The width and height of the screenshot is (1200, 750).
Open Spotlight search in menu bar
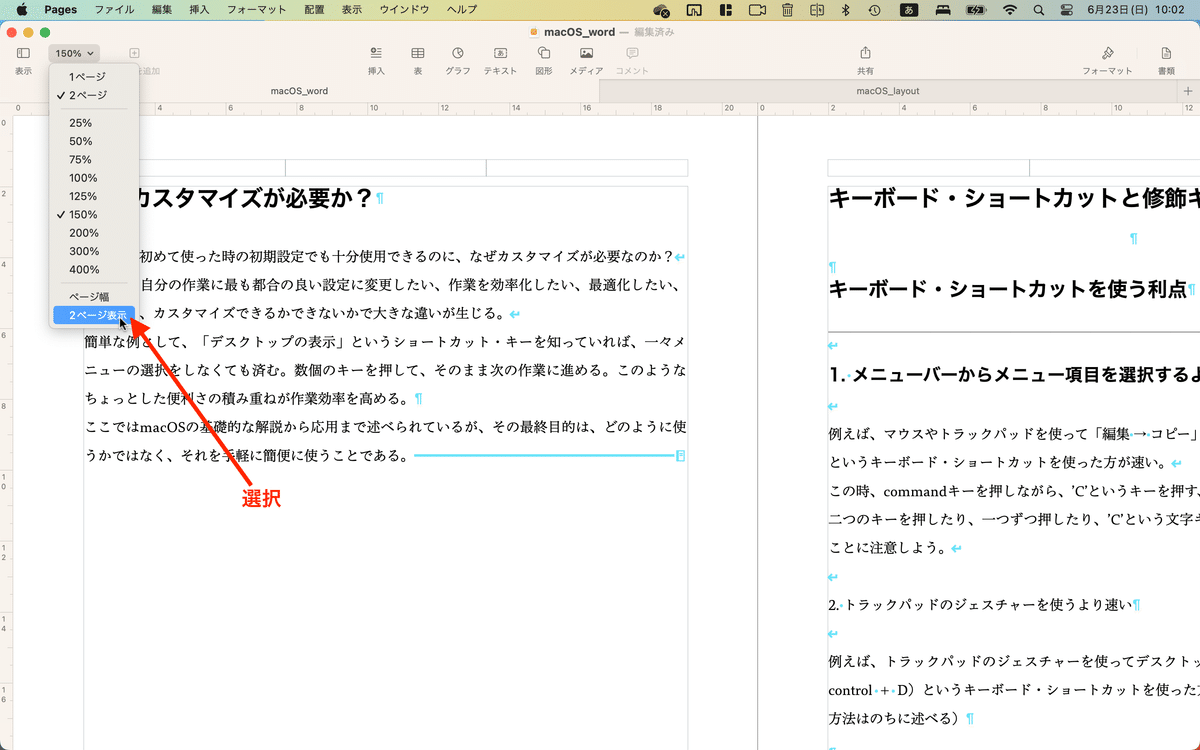pyautogui.click(x=1039, y=9)
